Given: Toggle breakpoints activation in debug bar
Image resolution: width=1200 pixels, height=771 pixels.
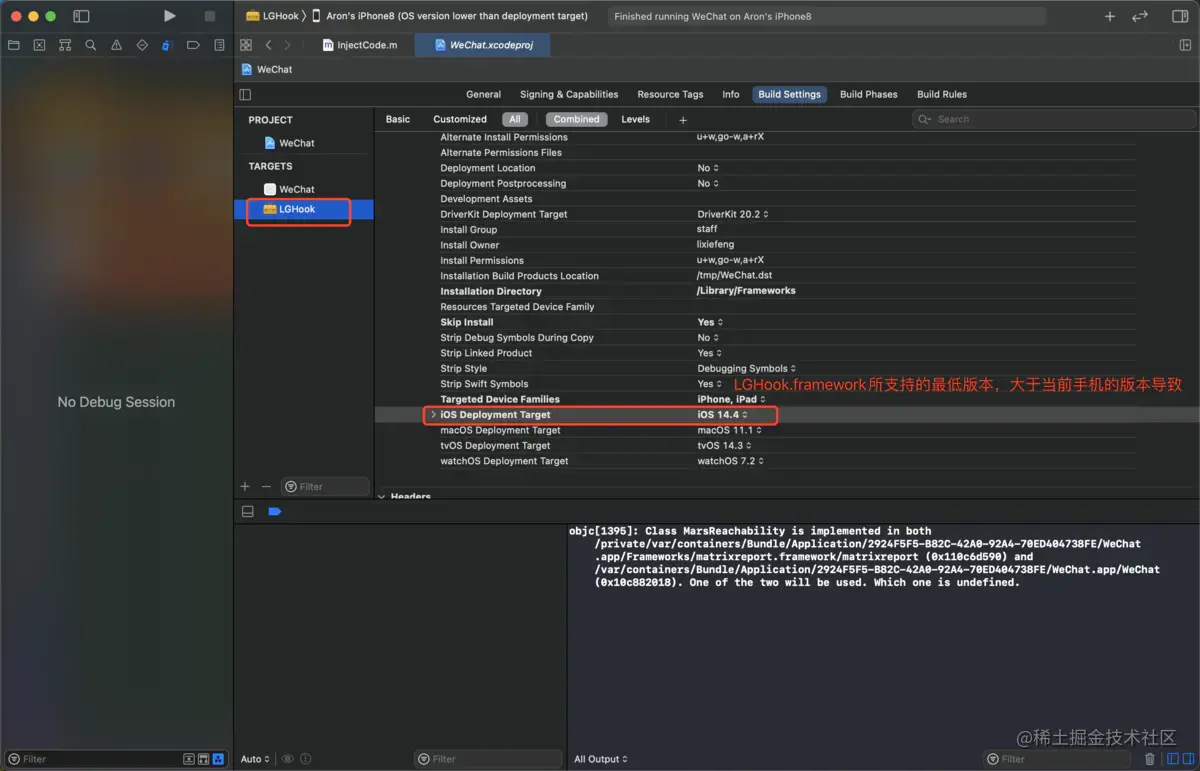Looking at the screenshot, I should pos(275,511).
